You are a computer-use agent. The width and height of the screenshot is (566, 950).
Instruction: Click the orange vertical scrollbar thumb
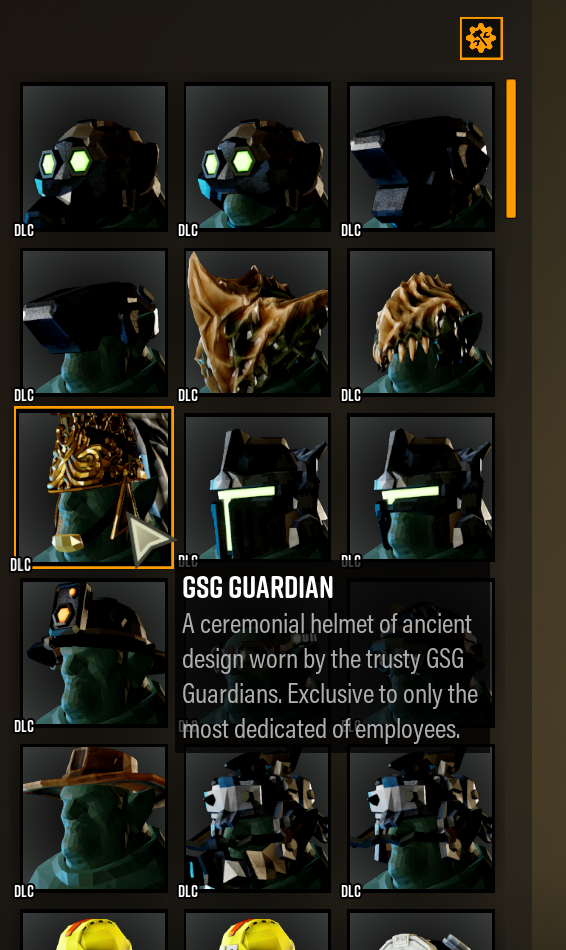pyautogui.click(x=511, y=148)
